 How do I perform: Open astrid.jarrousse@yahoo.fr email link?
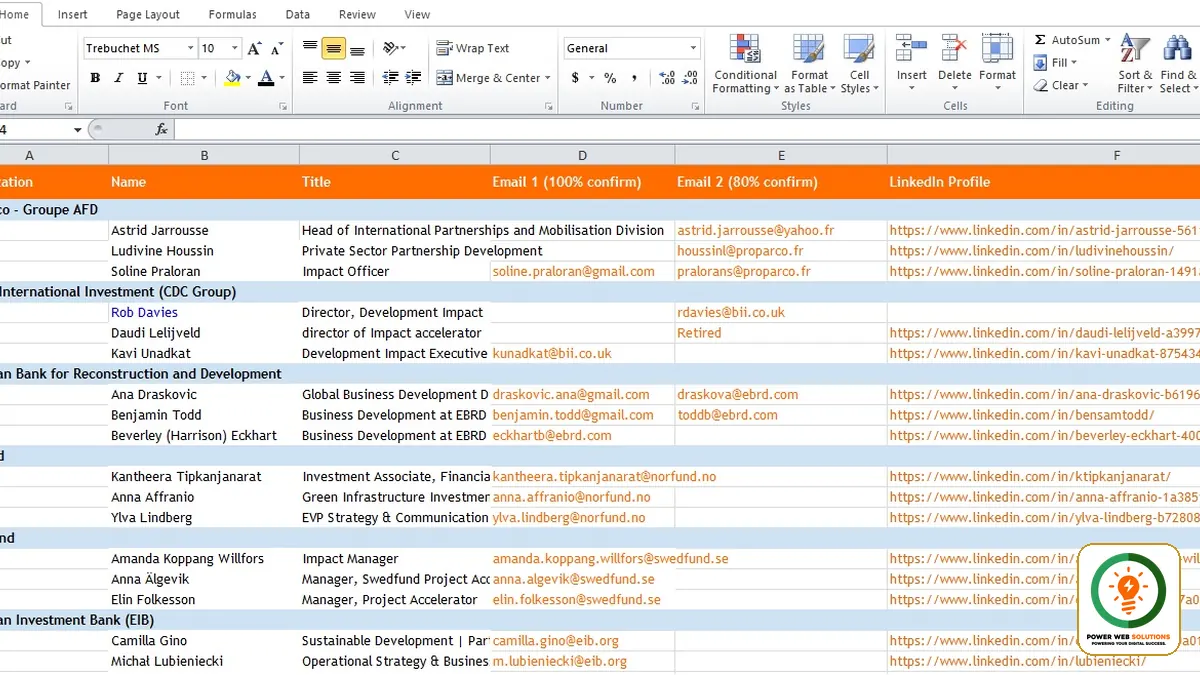coord(755,231)
